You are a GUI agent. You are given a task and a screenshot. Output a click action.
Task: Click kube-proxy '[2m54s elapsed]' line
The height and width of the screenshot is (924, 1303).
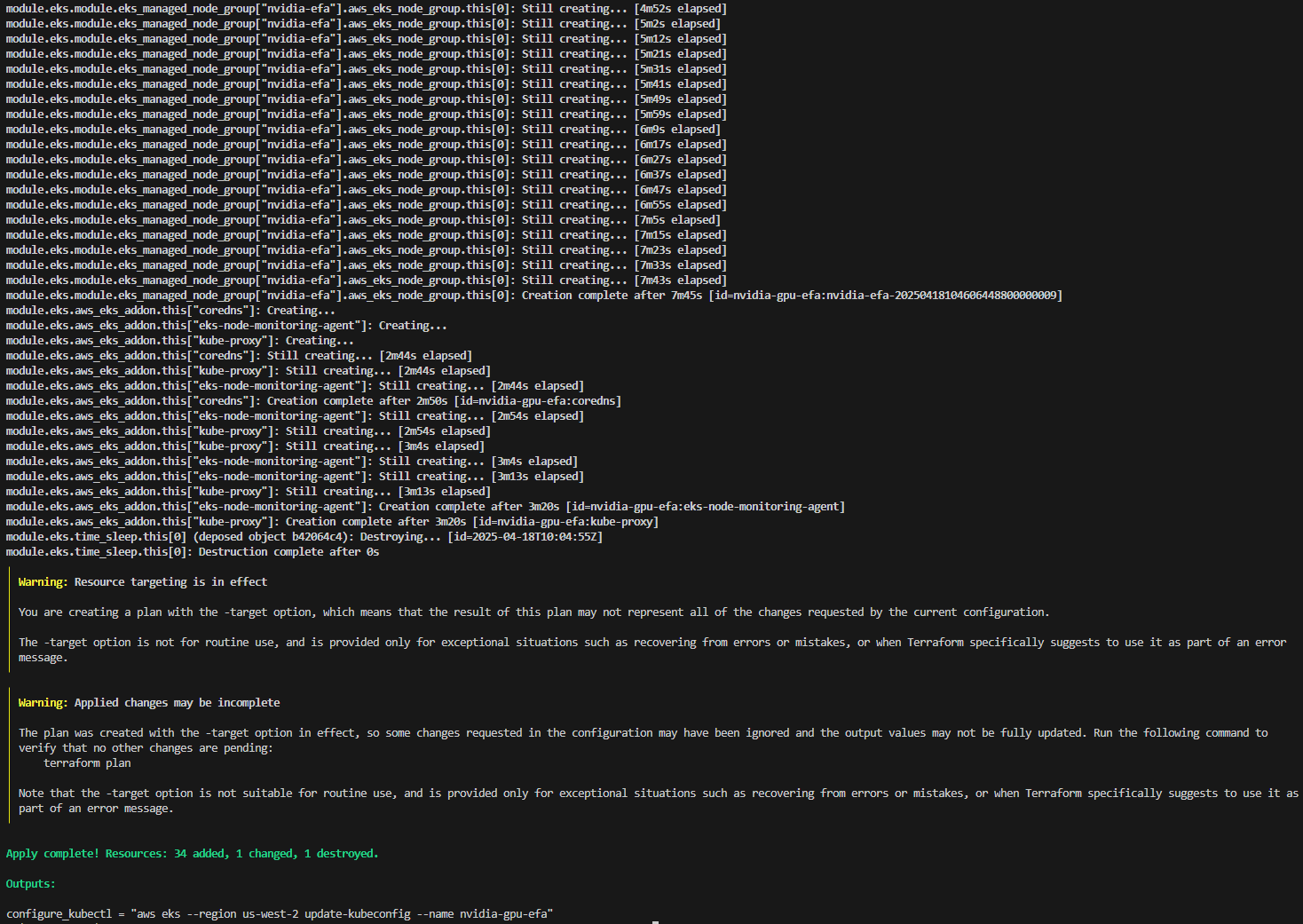(x=249, y=431)
